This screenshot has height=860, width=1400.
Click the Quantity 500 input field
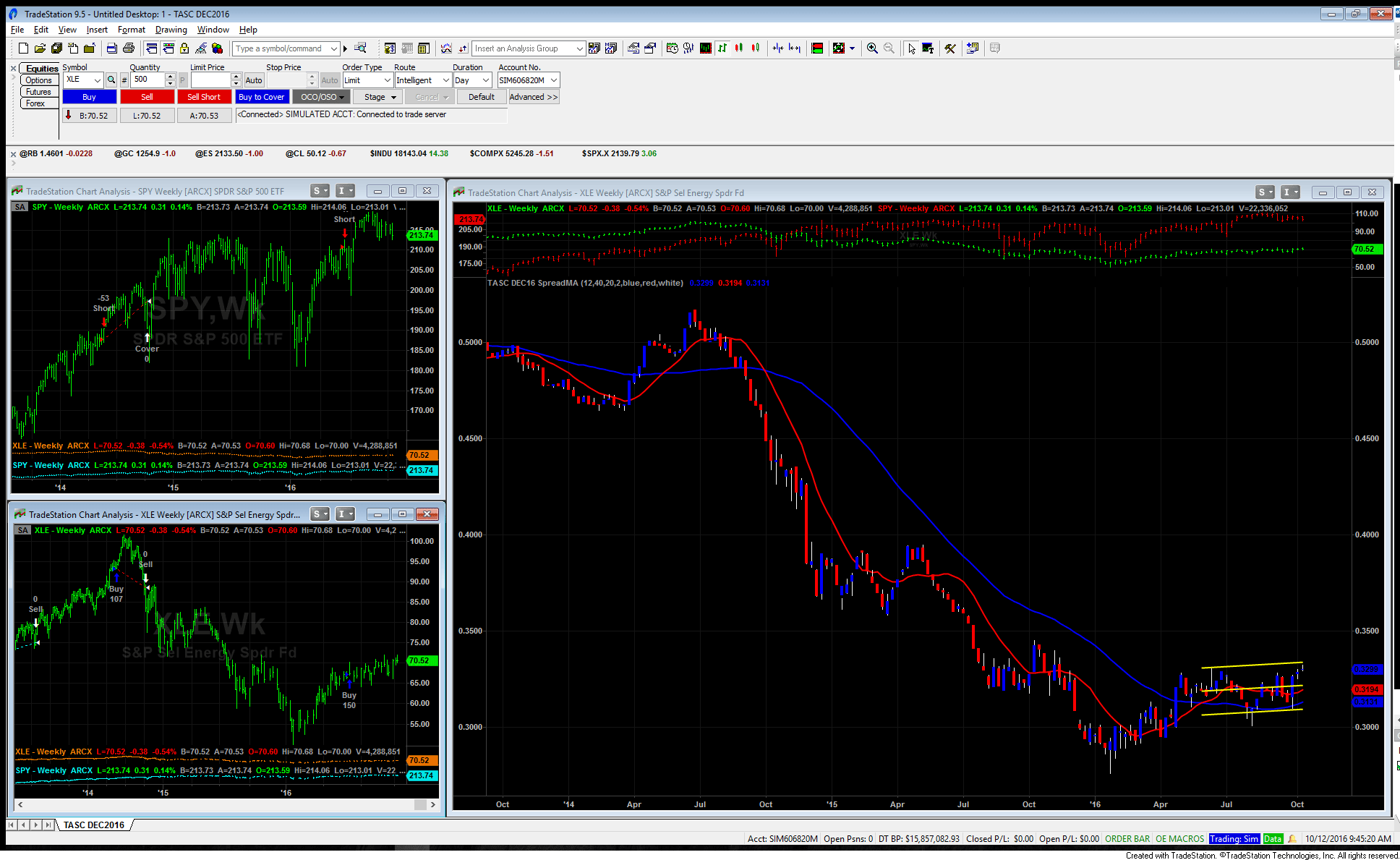[x=148, y=80]
